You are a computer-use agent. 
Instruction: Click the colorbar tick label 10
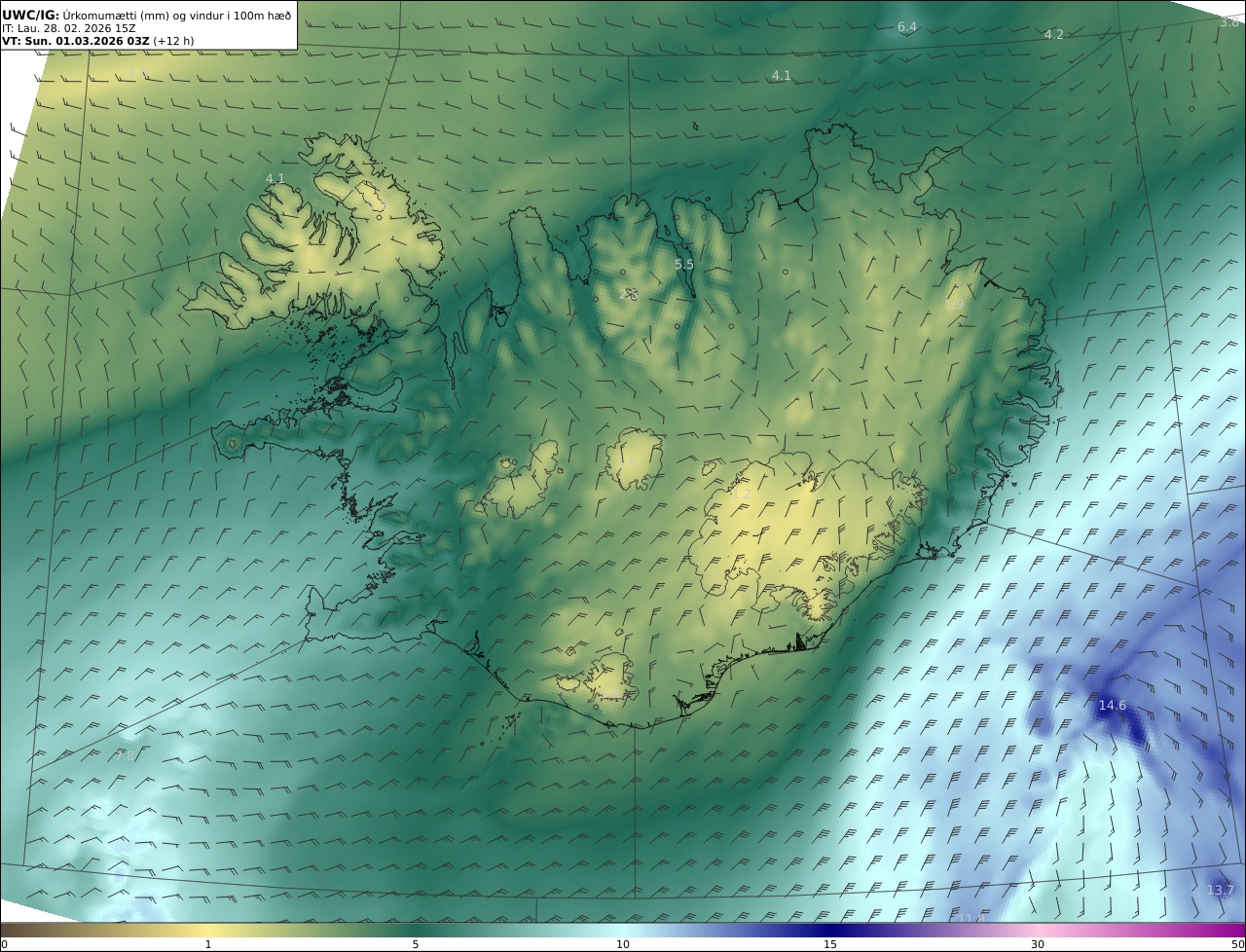pos(623,944)
